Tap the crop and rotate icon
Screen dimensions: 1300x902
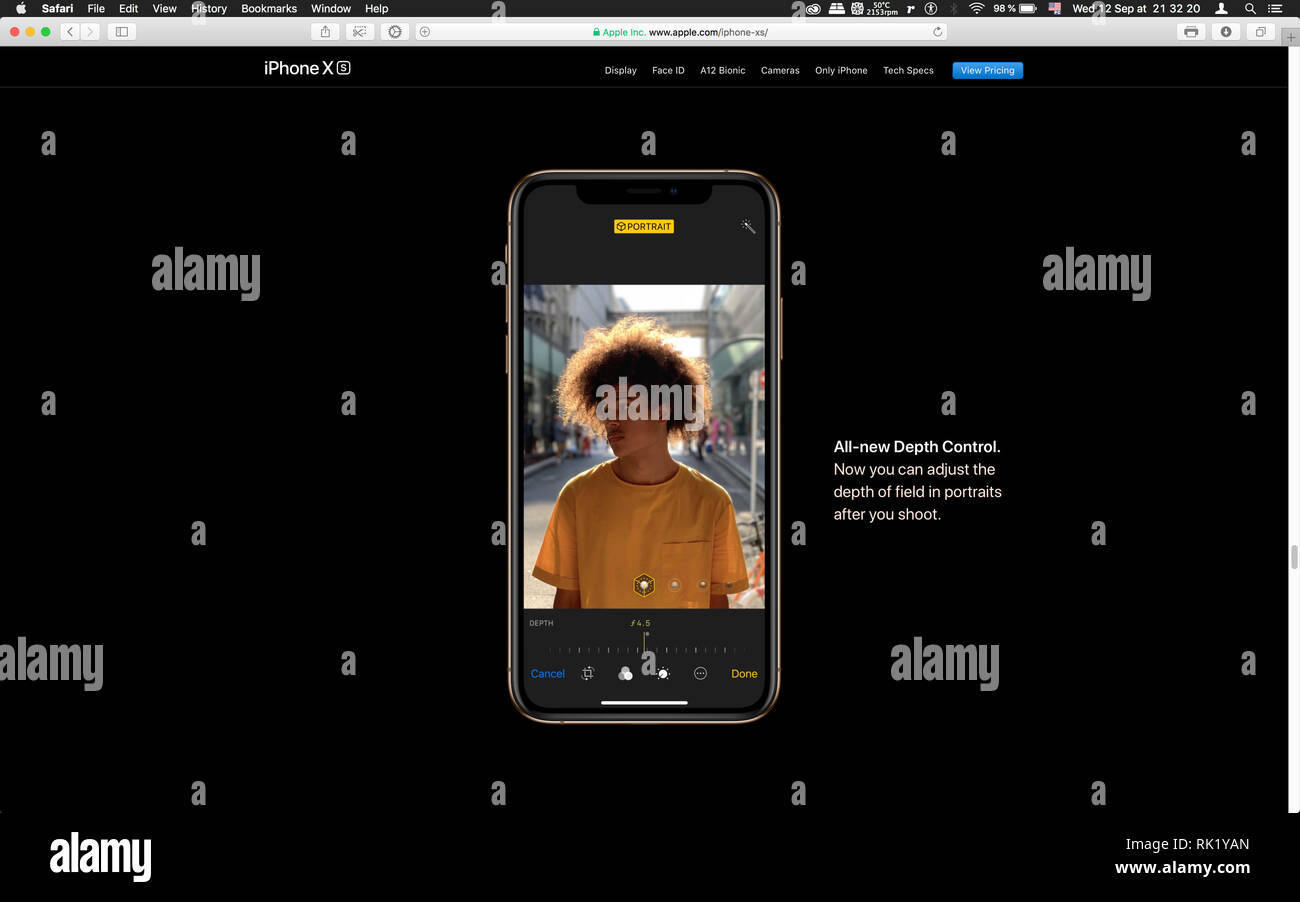(x=588, y=674)
